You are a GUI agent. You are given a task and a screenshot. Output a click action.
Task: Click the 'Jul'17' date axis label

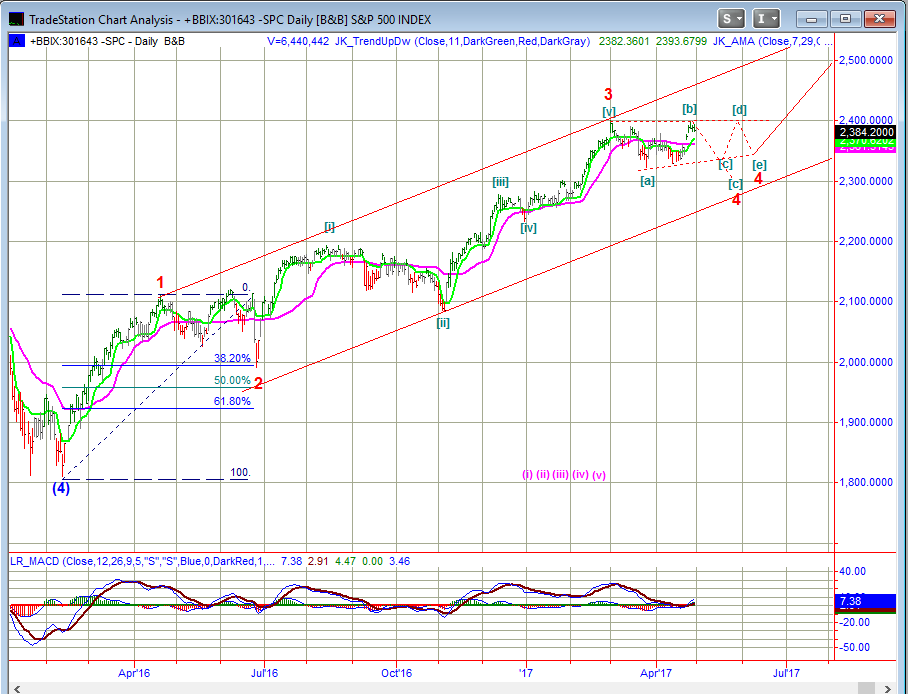coord(786,673)
